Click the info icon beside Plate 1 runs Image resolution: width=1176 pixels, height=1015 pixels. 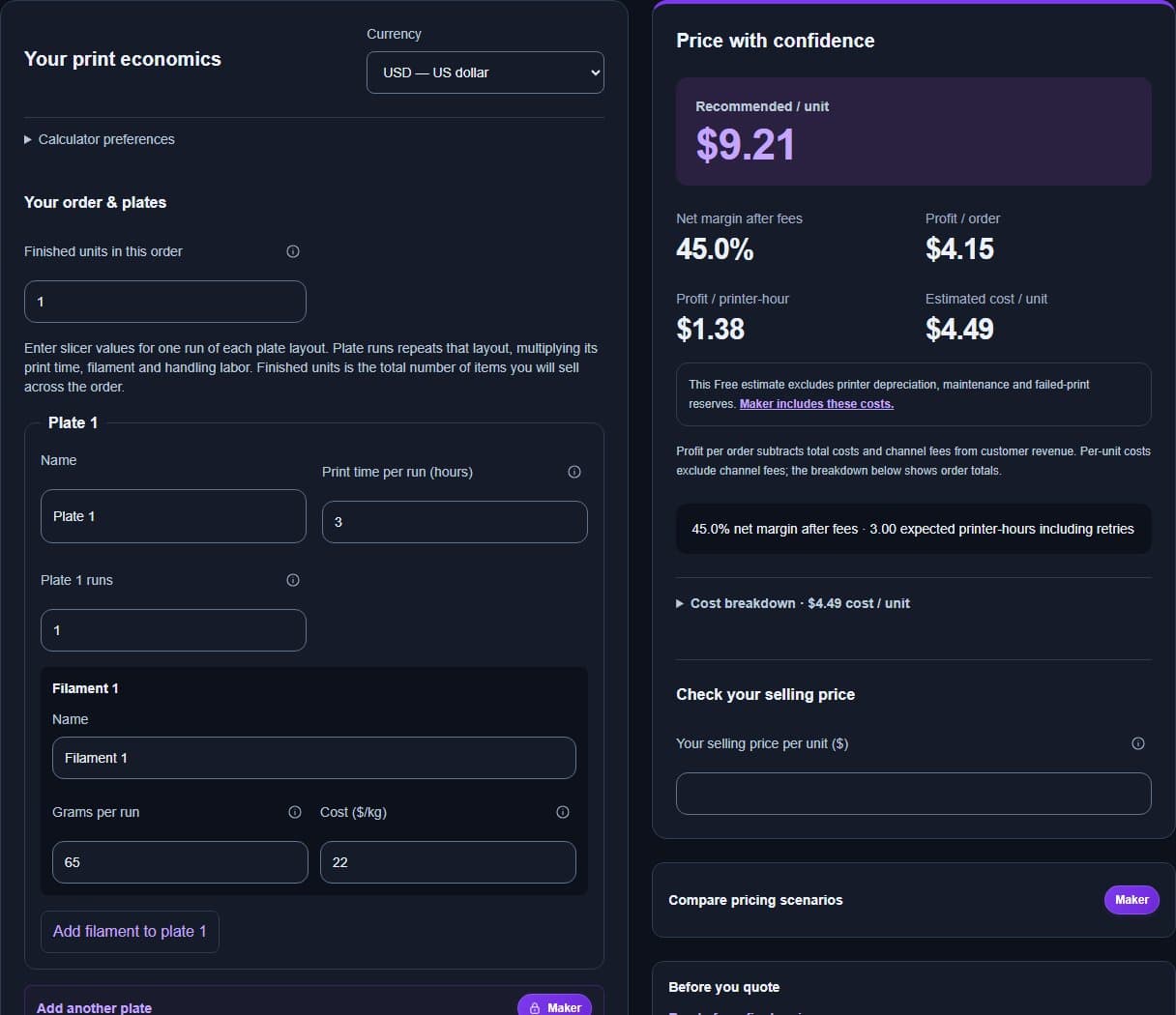point(293,580)
